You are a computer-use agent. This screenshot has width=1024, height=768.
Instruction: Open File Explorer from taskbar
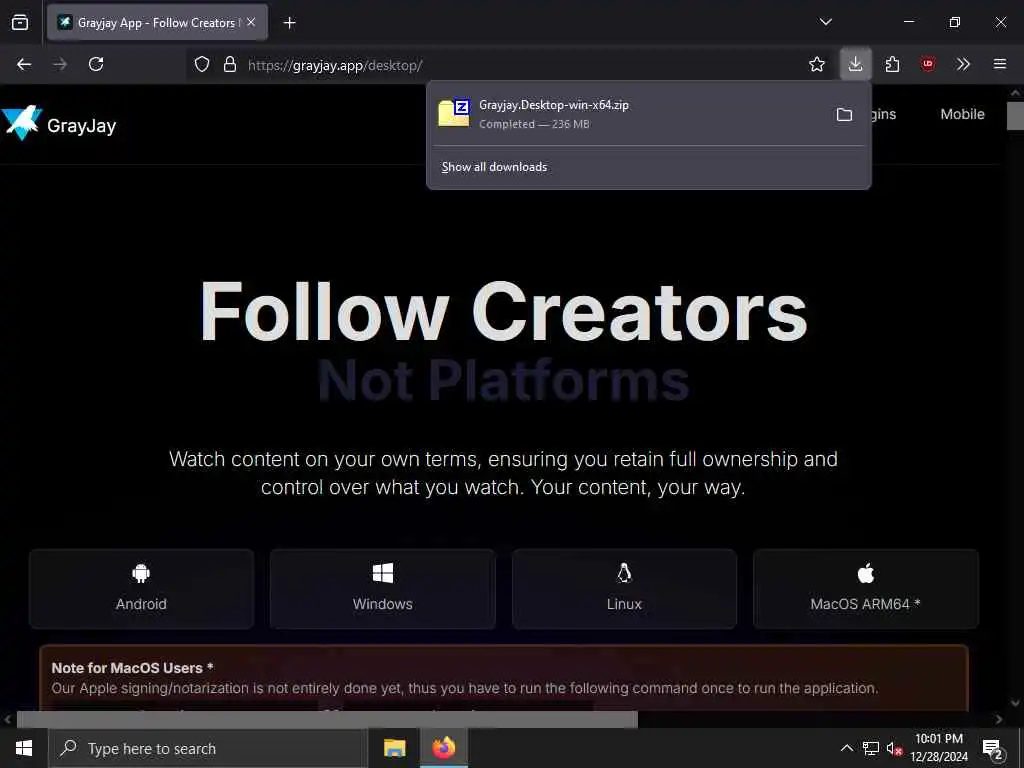[x=394, y=748]
